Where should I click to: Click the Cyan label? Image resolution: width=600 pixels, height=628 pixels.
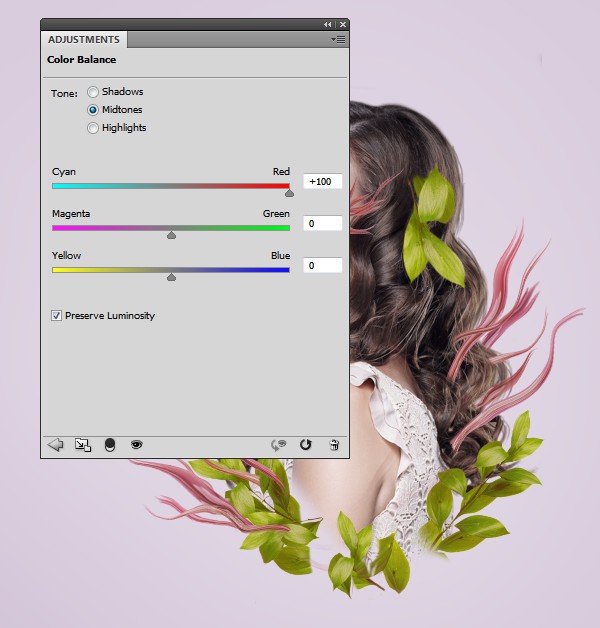coord(64,172)
